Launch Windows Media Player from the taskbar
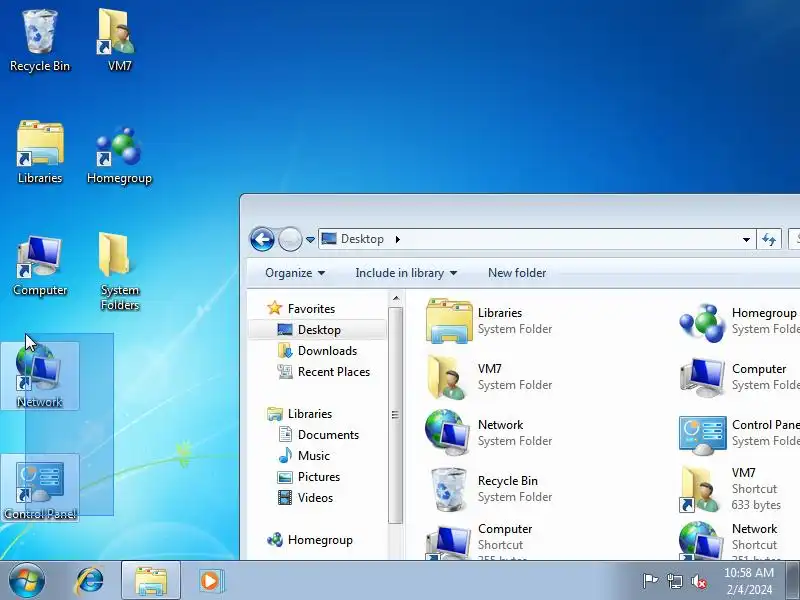The image size is (800, 600). click(x=210, y=581)
